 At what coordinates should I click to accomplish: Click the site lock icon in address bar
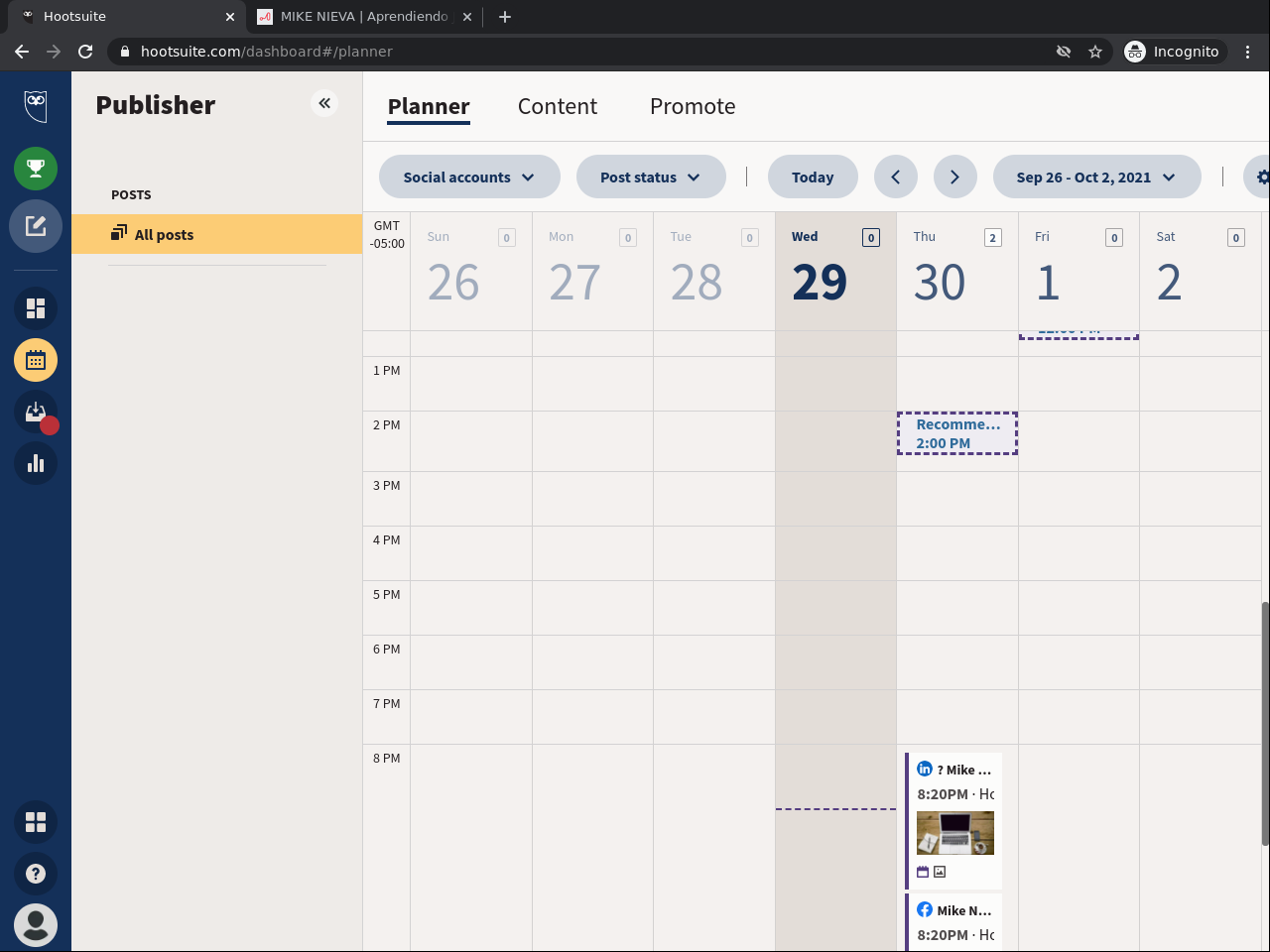125,52
